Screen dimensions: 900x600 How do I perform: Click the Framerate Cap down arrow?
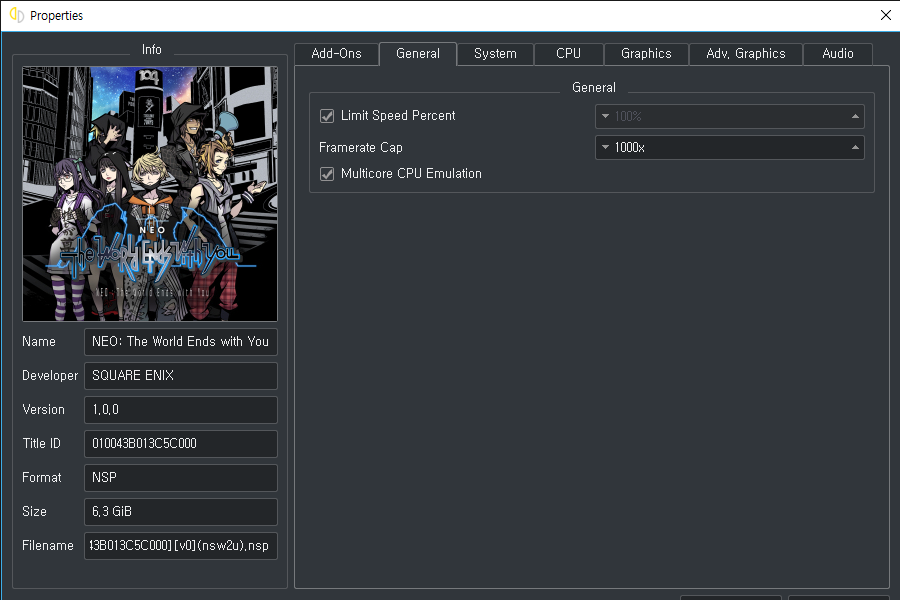(x=605, y=148)
